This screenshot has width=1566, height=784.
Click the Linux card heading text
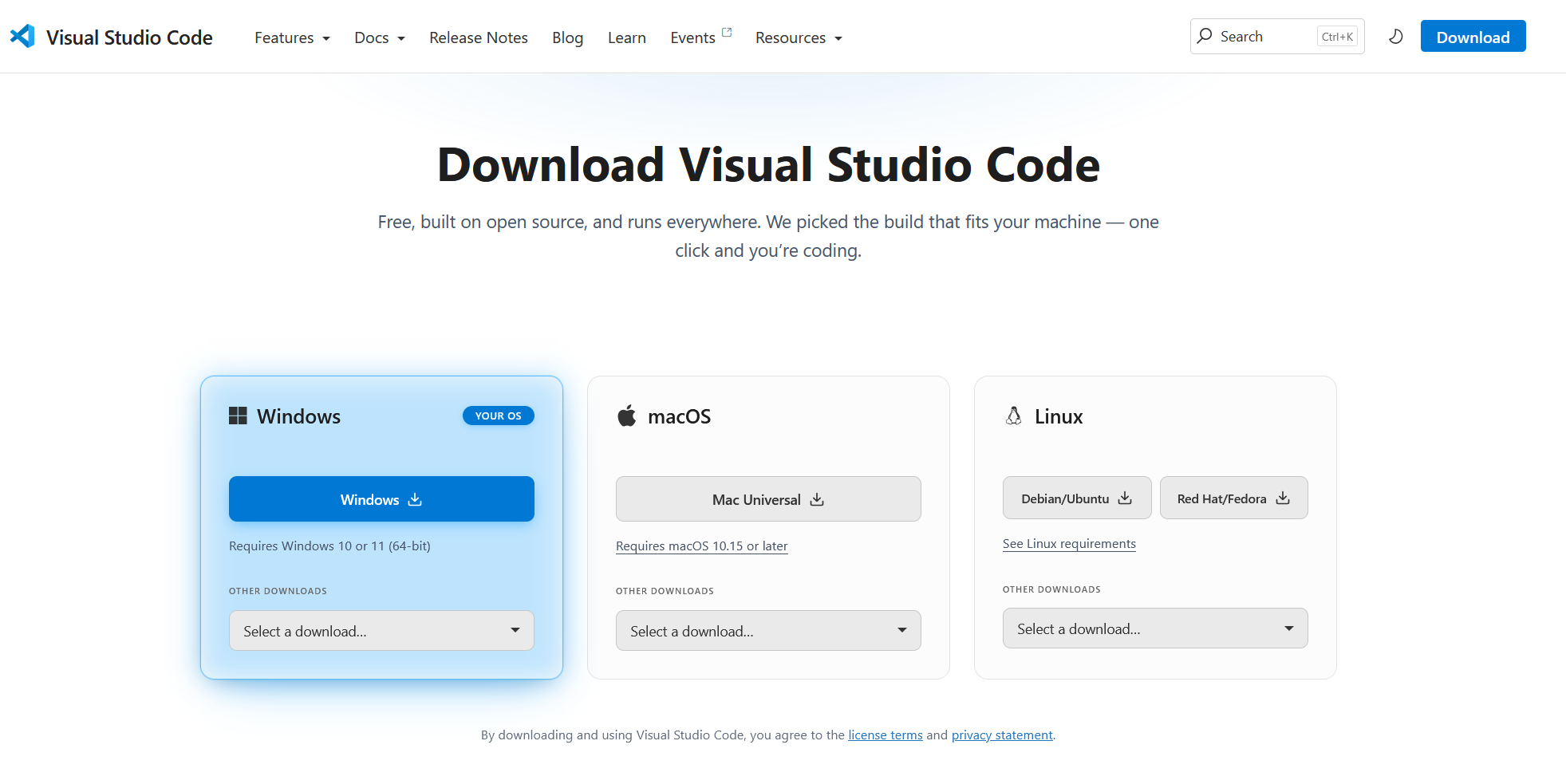click(x=1059, y=416)
